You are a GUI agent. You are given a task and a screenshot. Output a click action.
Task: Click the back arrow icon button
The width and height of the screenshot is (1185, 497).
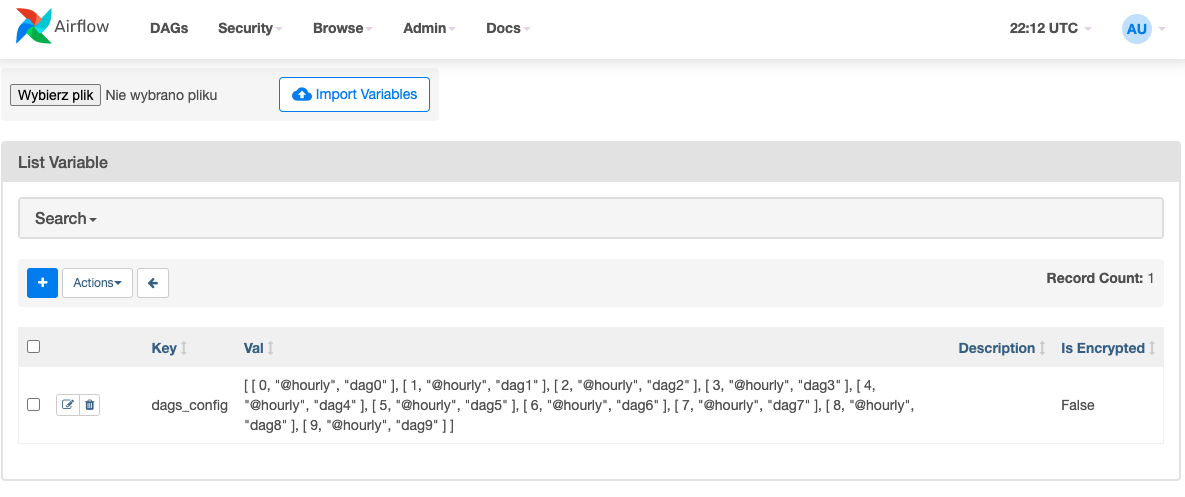click(153, 283)
